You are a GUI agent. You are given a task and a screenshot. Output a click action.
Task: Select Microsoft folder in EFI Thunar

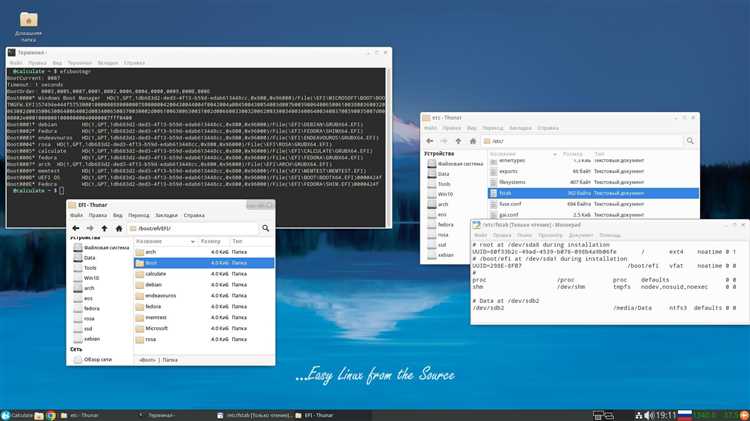click(x=204, y=329)
